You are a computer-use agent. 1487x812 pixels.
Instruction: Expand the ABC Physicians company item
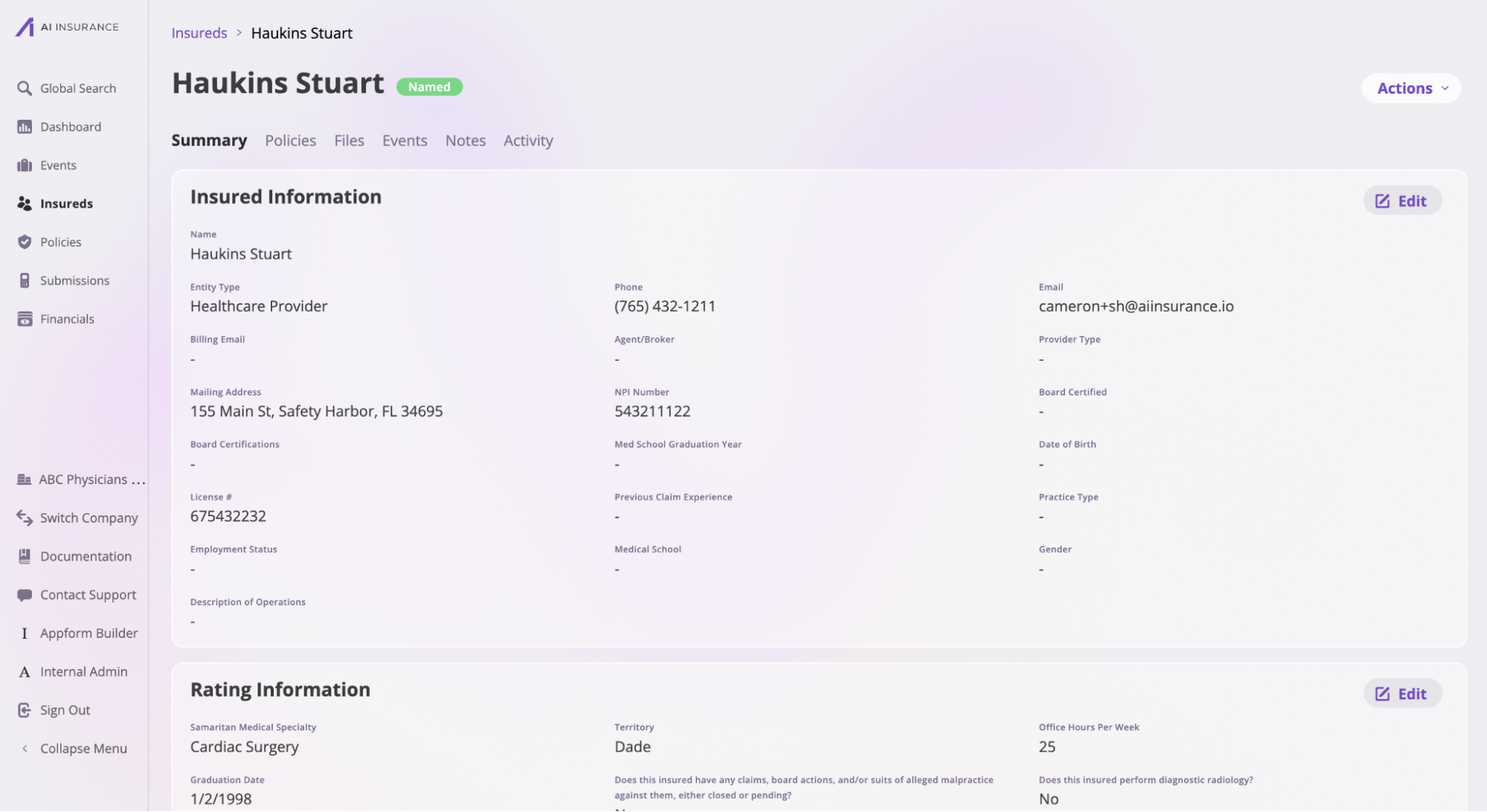pos(82,480)
